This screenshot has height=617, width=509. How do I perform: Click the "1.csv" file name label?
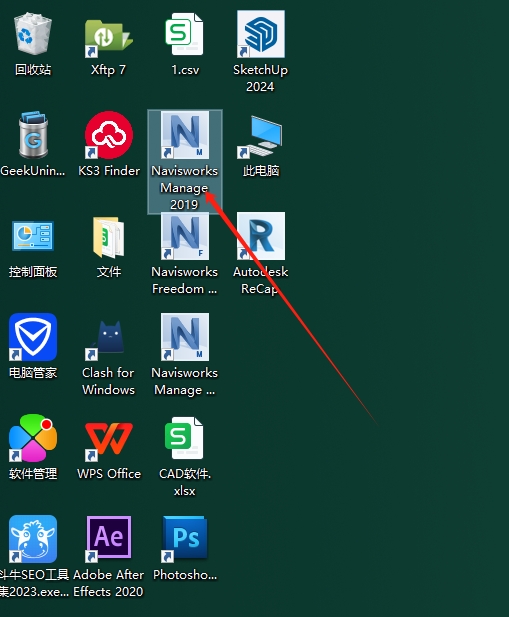(185, 70)
